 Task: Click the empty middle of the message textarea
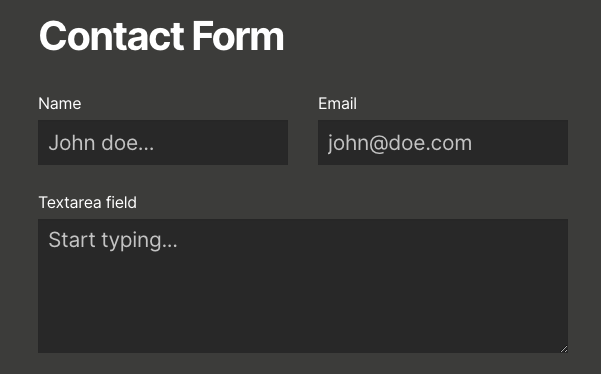tap(303, 299)
